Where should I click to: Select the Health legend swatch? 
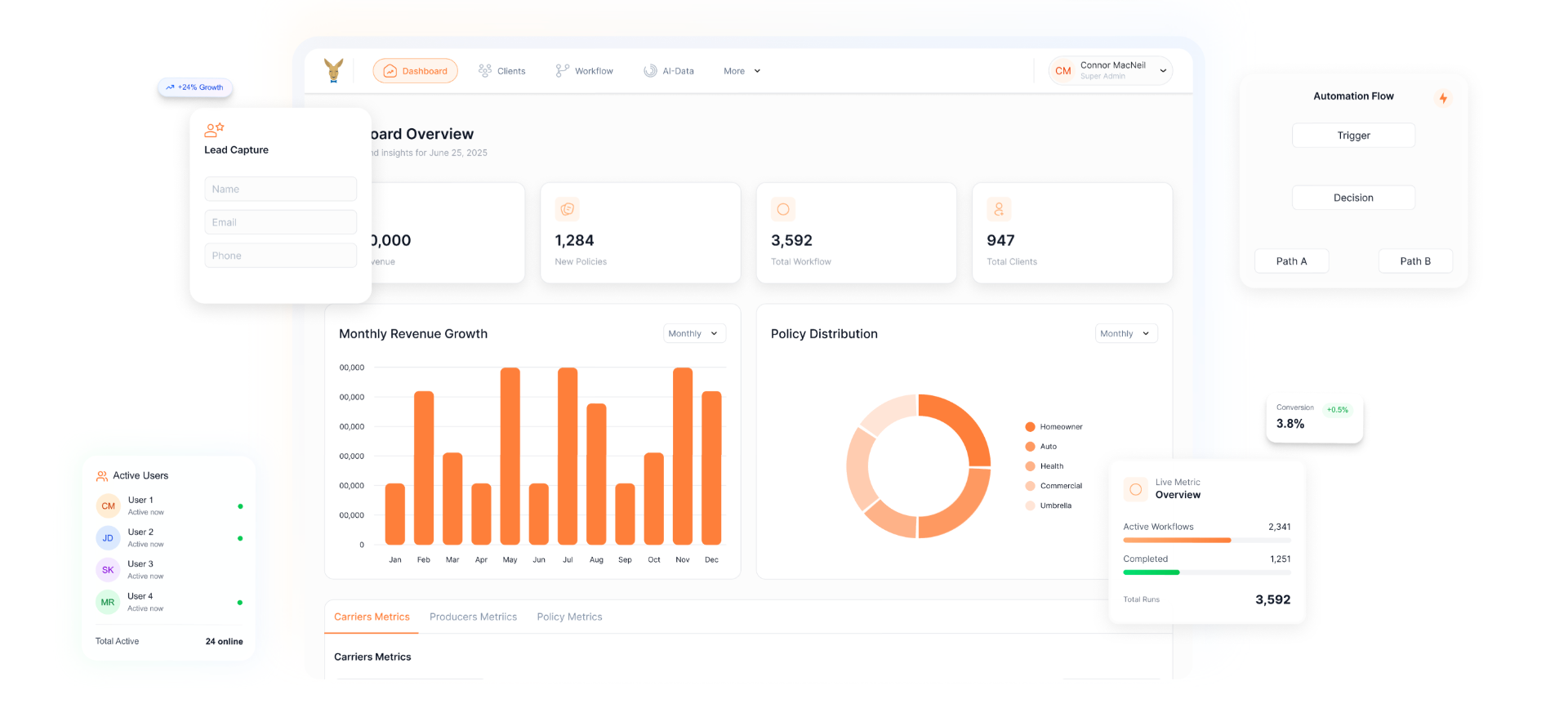(x=1031, y=466)
